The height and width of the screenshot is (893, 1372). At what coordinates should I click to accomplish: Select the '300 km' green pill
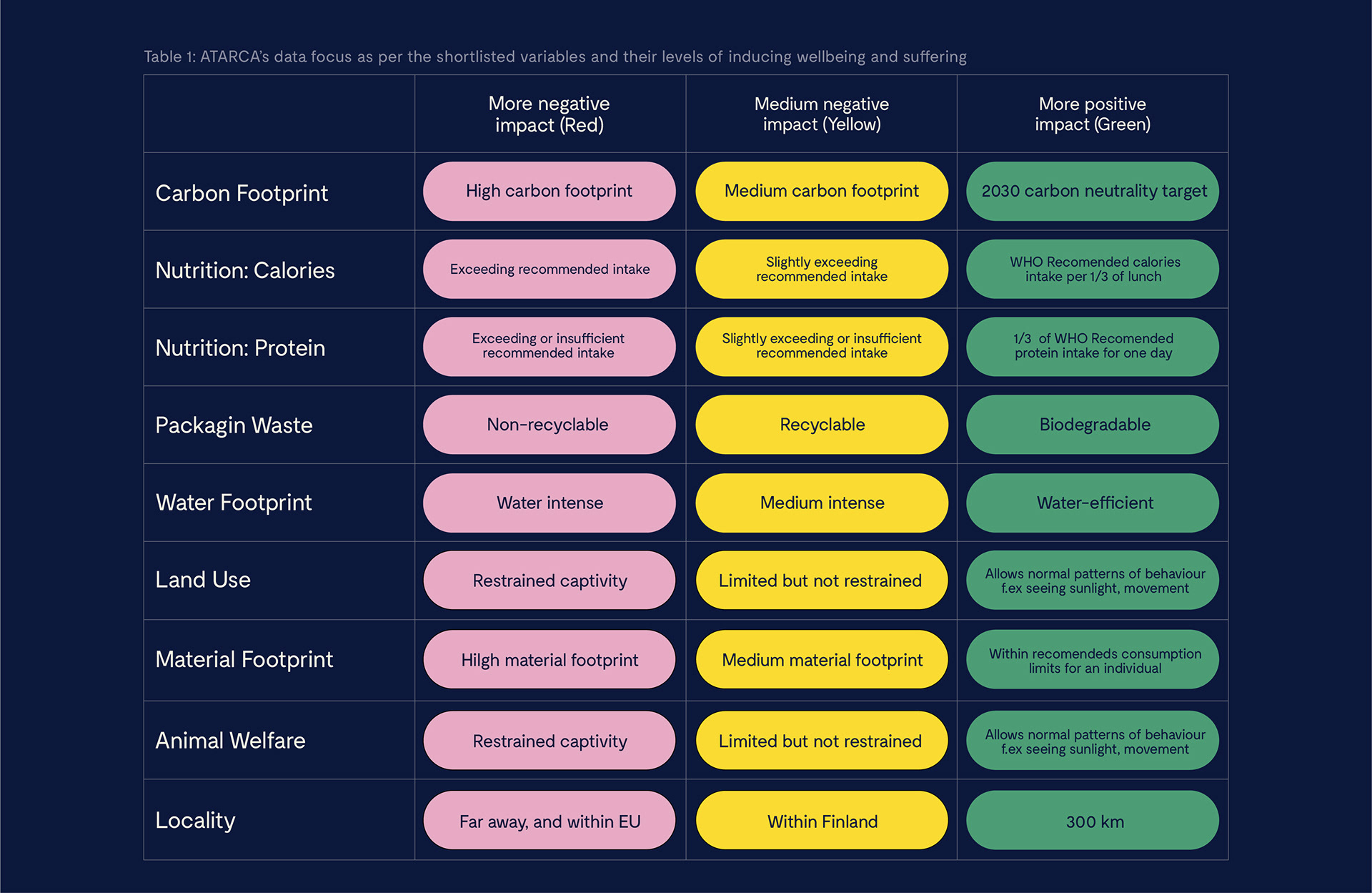click(x=1093, y=821)
